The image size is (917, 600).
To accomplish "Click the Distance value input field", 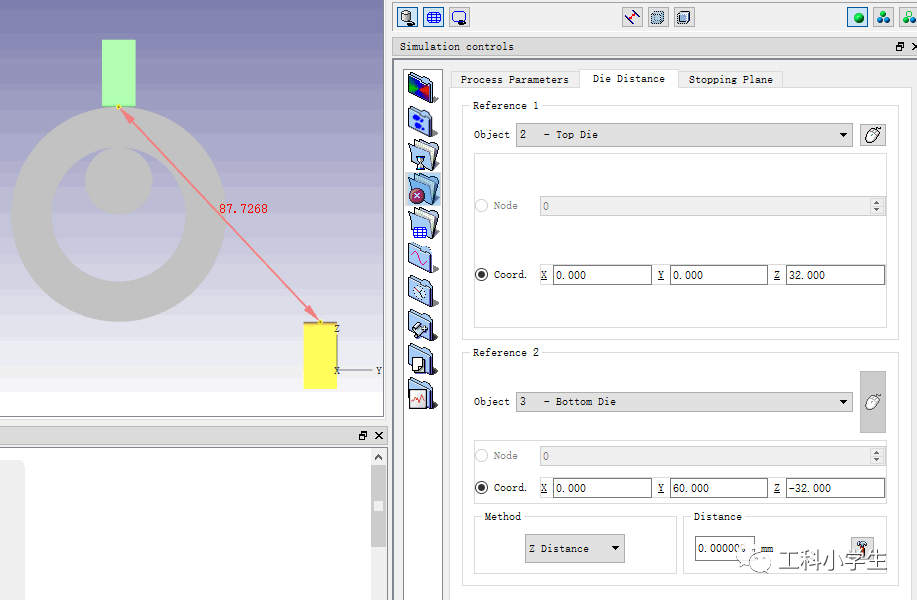I will coord(725,549).
